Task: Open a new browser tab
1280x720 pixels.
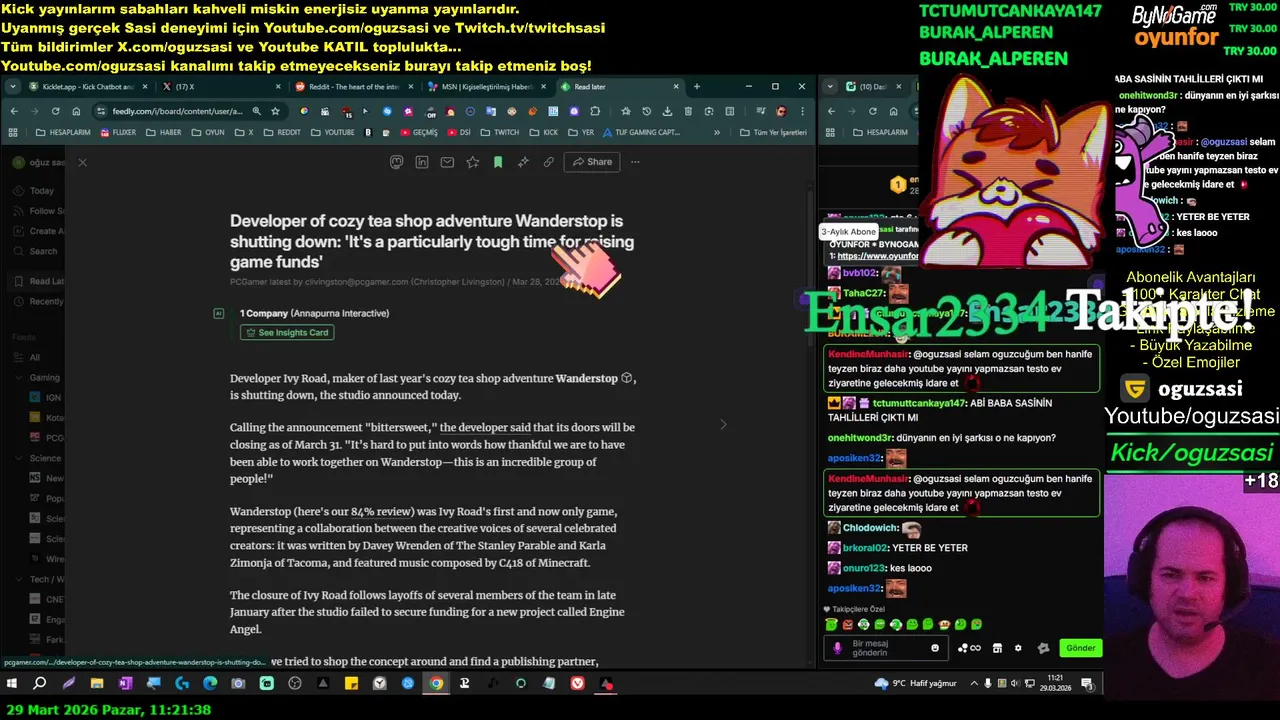Action: click(697, 87)
